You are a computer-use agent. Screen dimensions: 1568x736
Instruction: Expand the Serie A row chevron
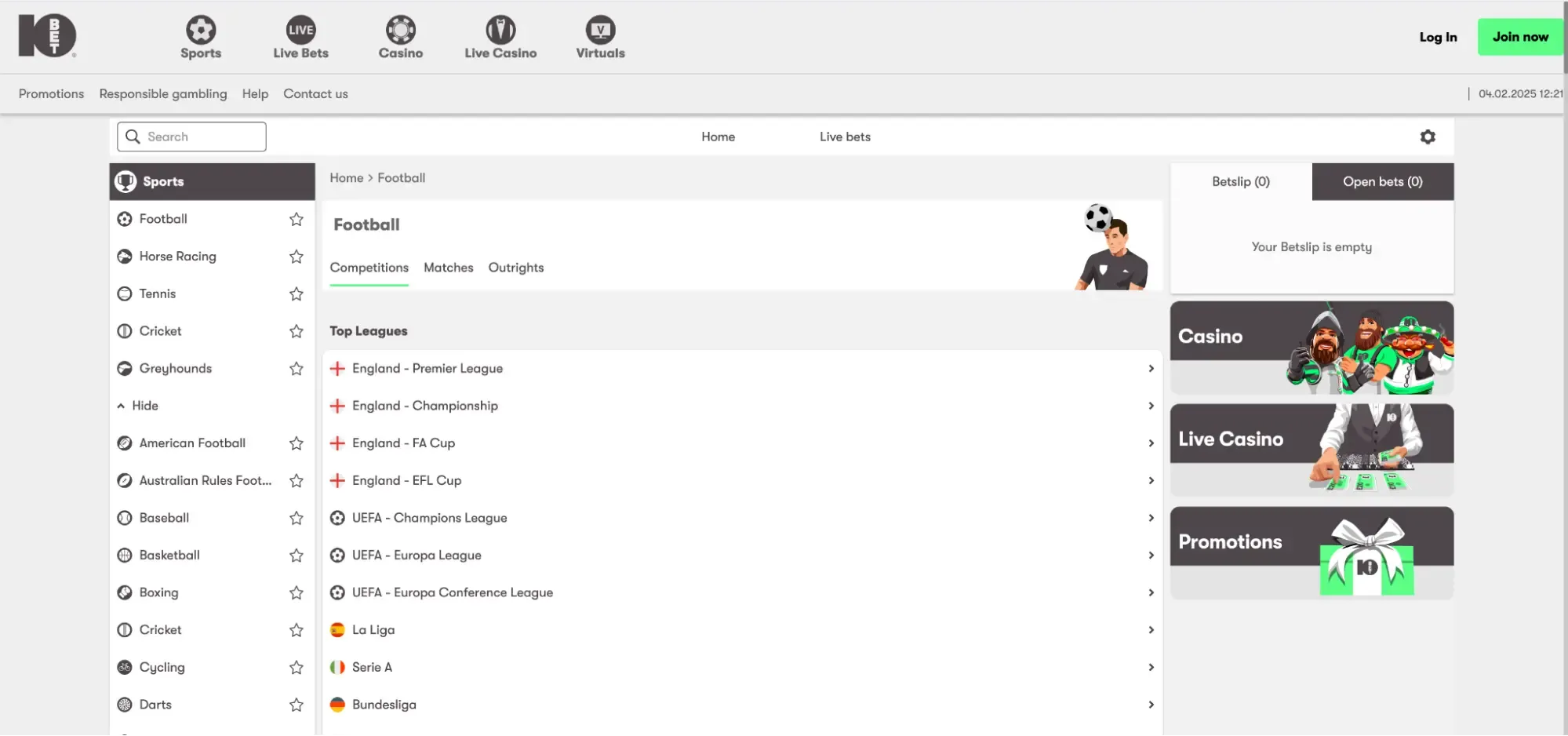pyautogui.click(x=1151, y=667)
